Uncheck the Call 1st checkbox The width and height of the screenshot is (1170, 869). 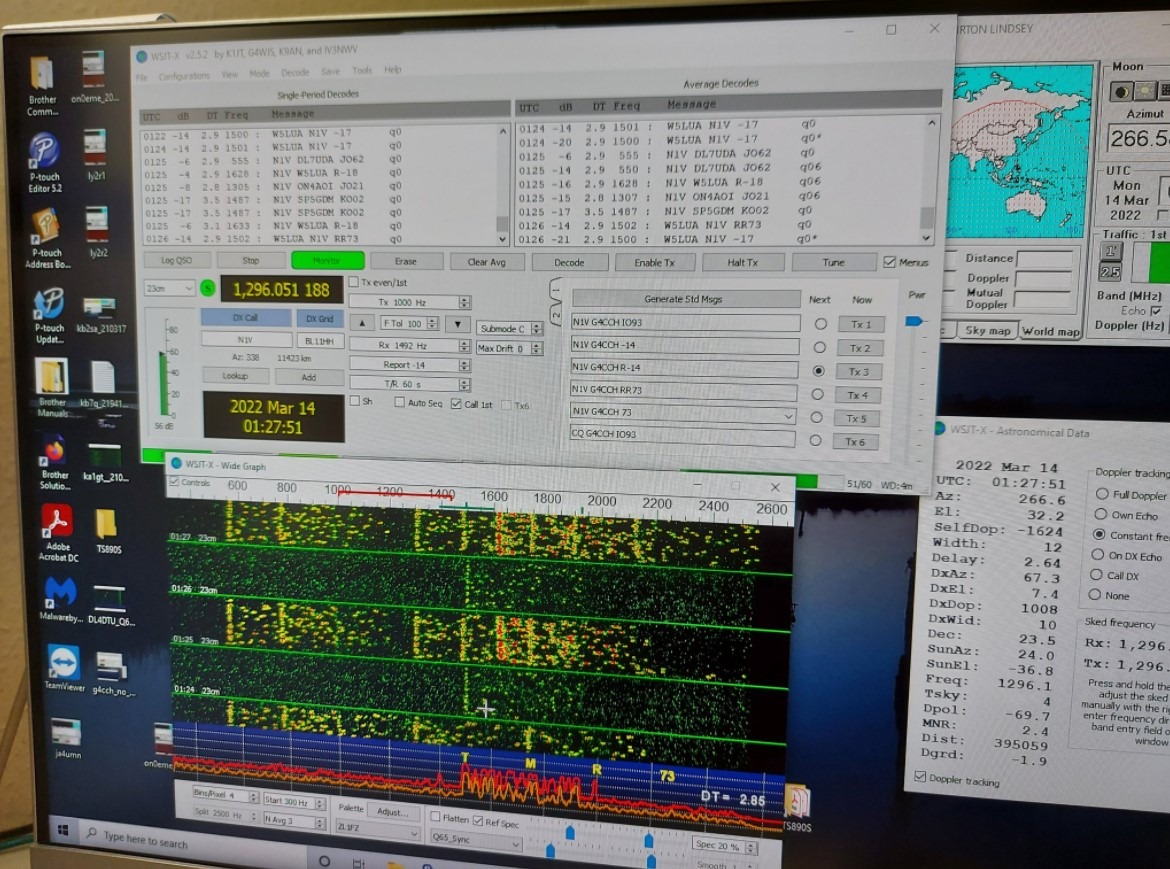456,404
